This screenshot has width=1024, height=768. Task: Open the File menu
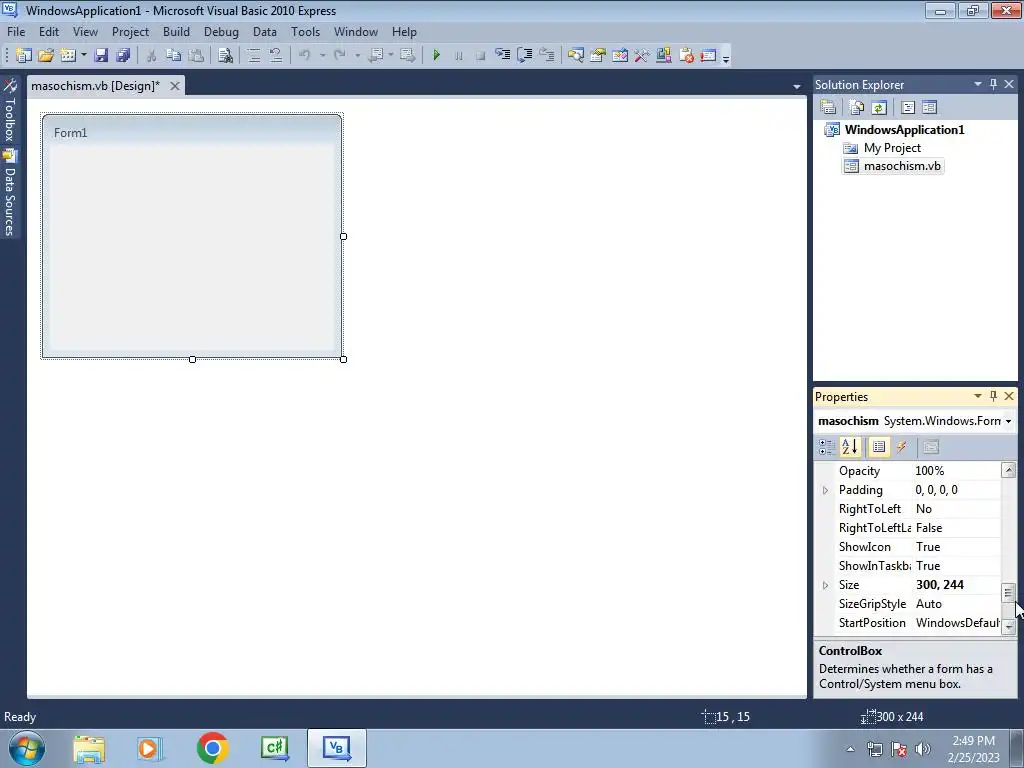[x=16, y=32]
